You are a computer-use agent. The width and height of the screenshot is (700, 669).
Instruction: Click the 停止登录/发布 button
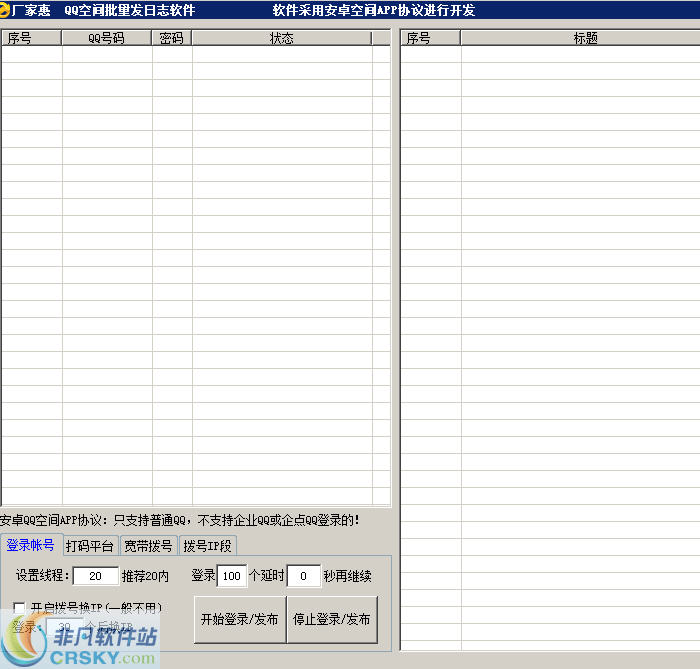(x=332, y=619)
